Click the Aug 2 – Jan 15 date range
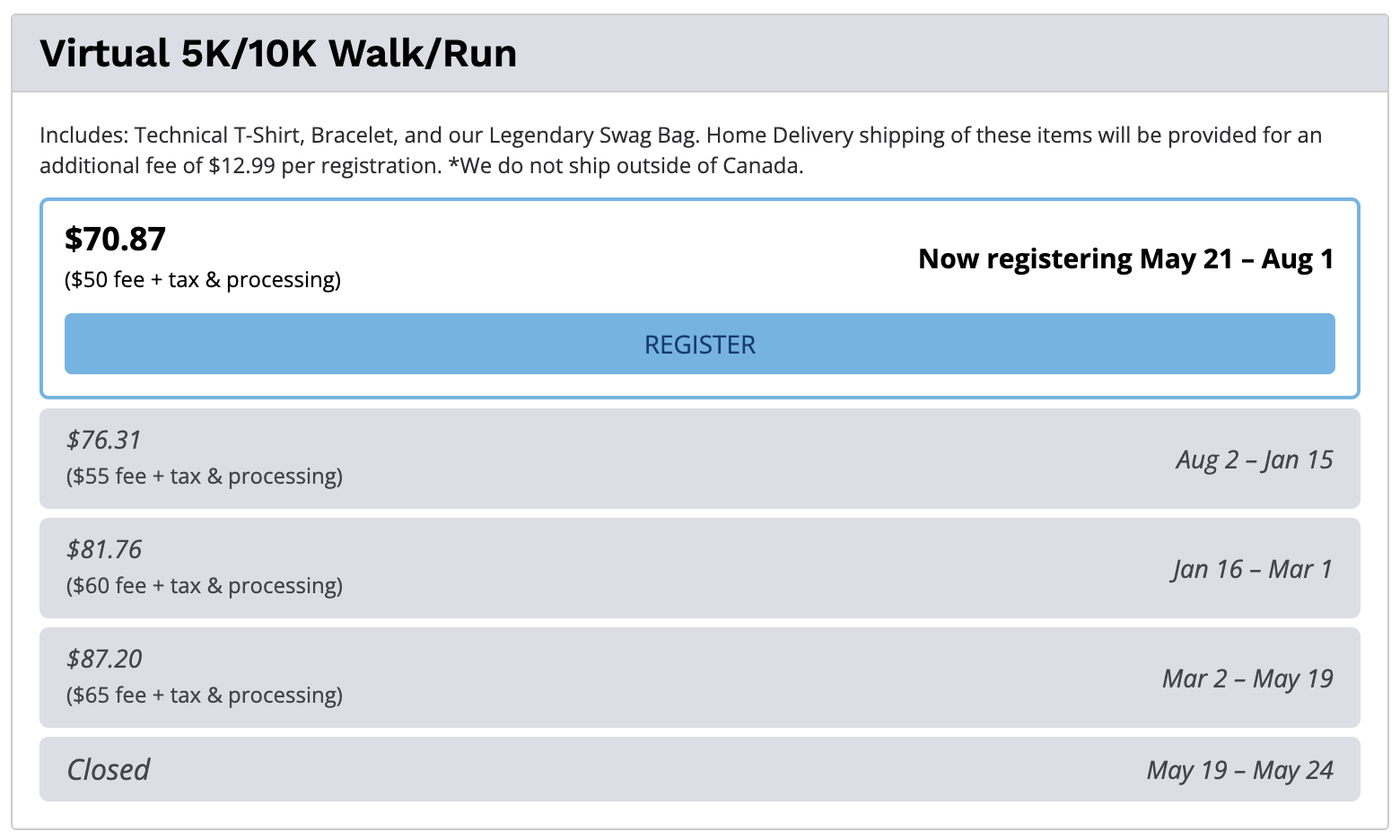The width and height of the screenshot is (1400, 840). point(1255,460)
